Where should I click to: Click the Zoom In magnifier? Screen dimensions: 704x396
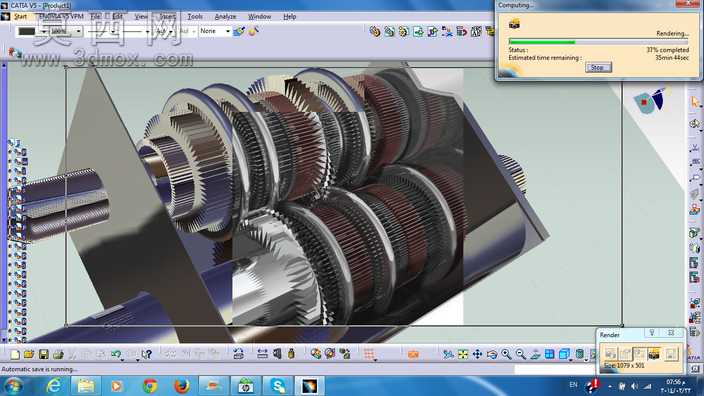point(506,354)
